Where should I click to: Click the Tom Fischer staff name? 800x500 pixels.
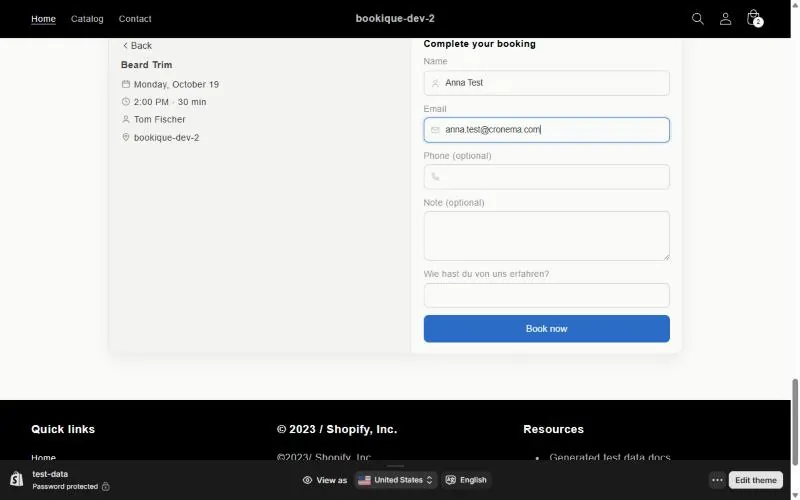pyautogui.click(x=160, y=119)
